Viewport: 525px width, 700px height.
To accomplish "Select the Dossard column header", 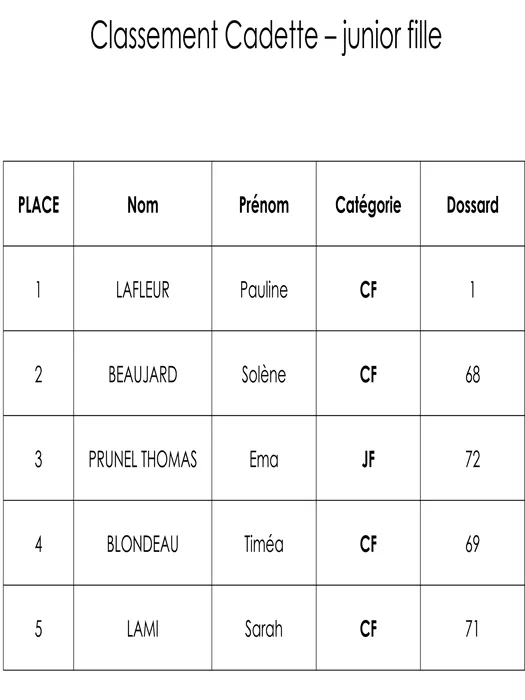I will tap(473, 205).
